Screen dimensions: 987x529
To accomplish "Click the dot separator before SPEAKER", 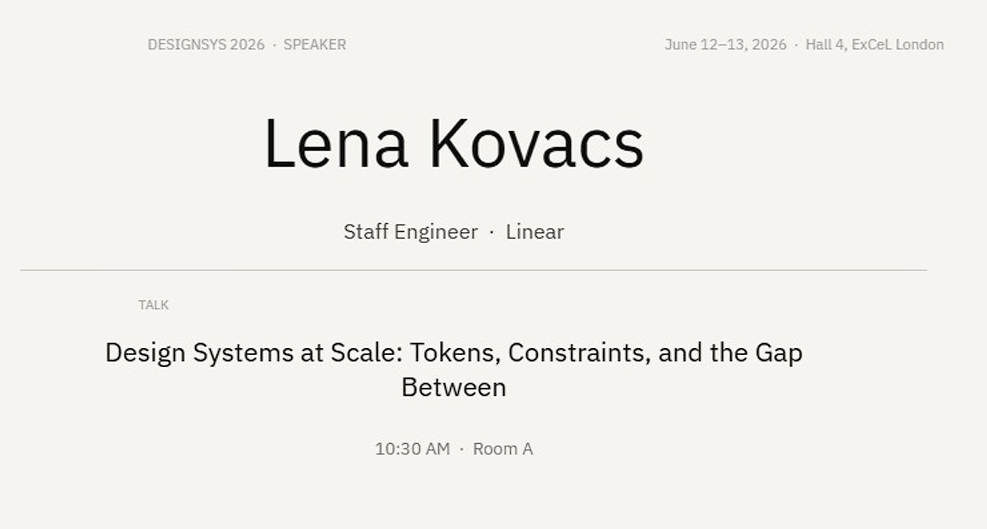I will 274,45.
